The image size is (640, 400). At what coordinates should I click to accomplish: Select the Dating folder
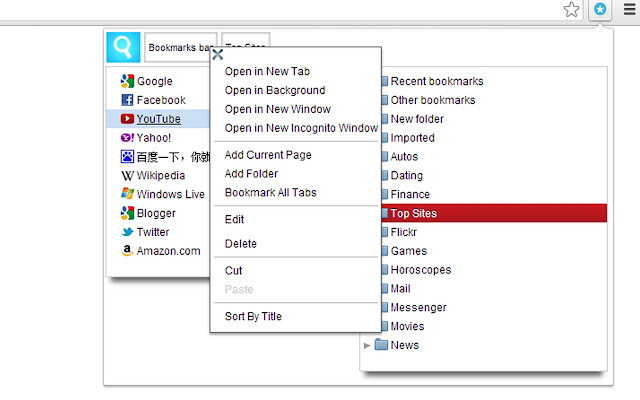(407, 176)
